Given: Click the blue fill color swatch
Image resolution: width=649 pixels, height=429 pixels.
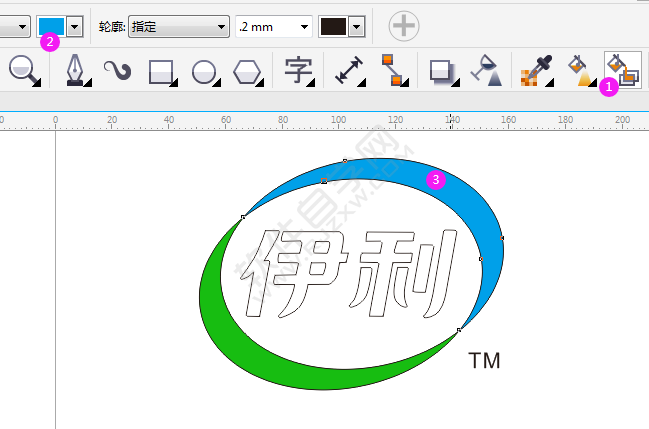Looking at the screenshot, I should coord(51,27).
